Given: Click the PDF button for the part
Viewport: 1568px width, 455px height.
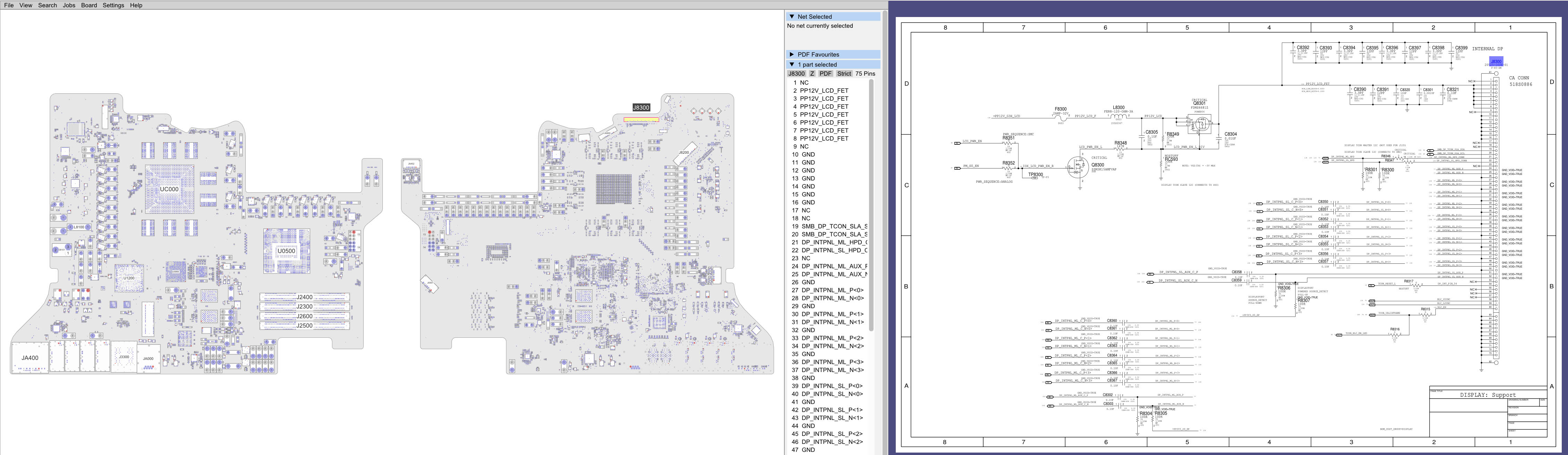Looking at the screenshot, I should [x=825, y=74].
